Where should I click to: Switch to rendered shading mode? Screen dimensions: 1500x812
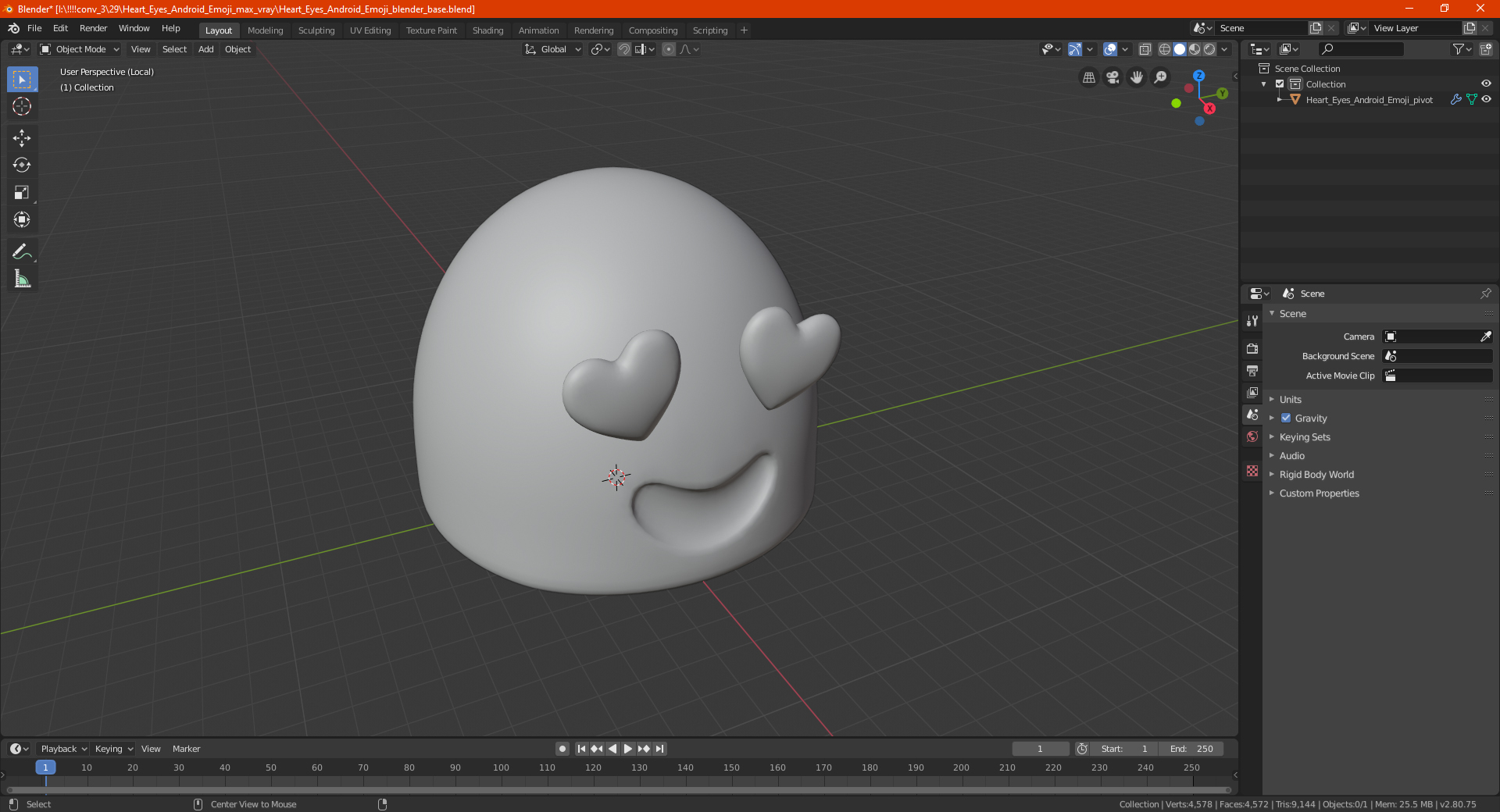tap(1209, 49)
